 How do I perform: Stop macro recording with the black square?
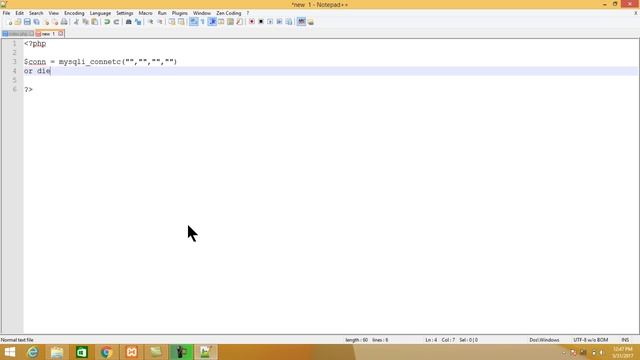[x=261, y=22]
